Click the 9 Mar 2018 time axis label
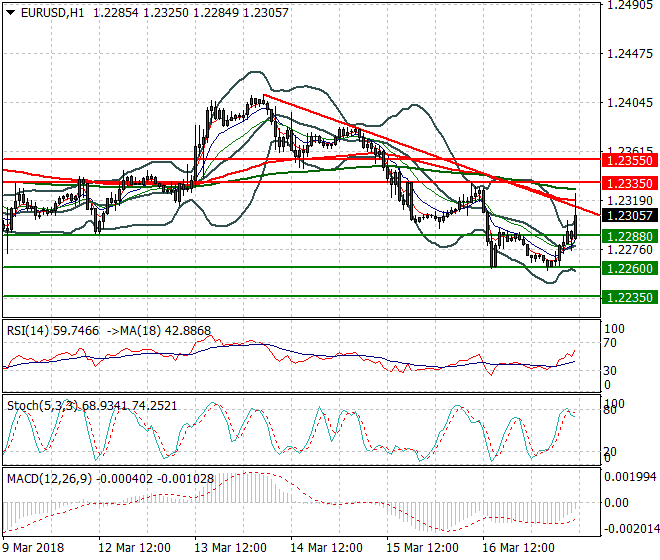The height and width of the screenshot is (560, 660). (x=33, y=548)
